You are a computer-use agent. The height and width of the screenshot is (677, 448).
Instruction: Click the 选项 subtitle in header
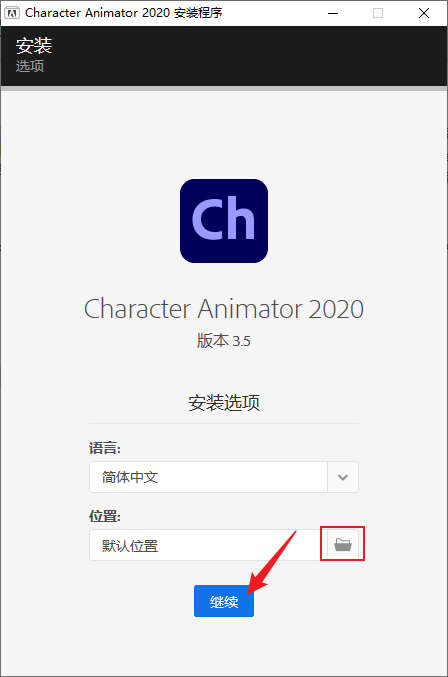tap(30, 66)
